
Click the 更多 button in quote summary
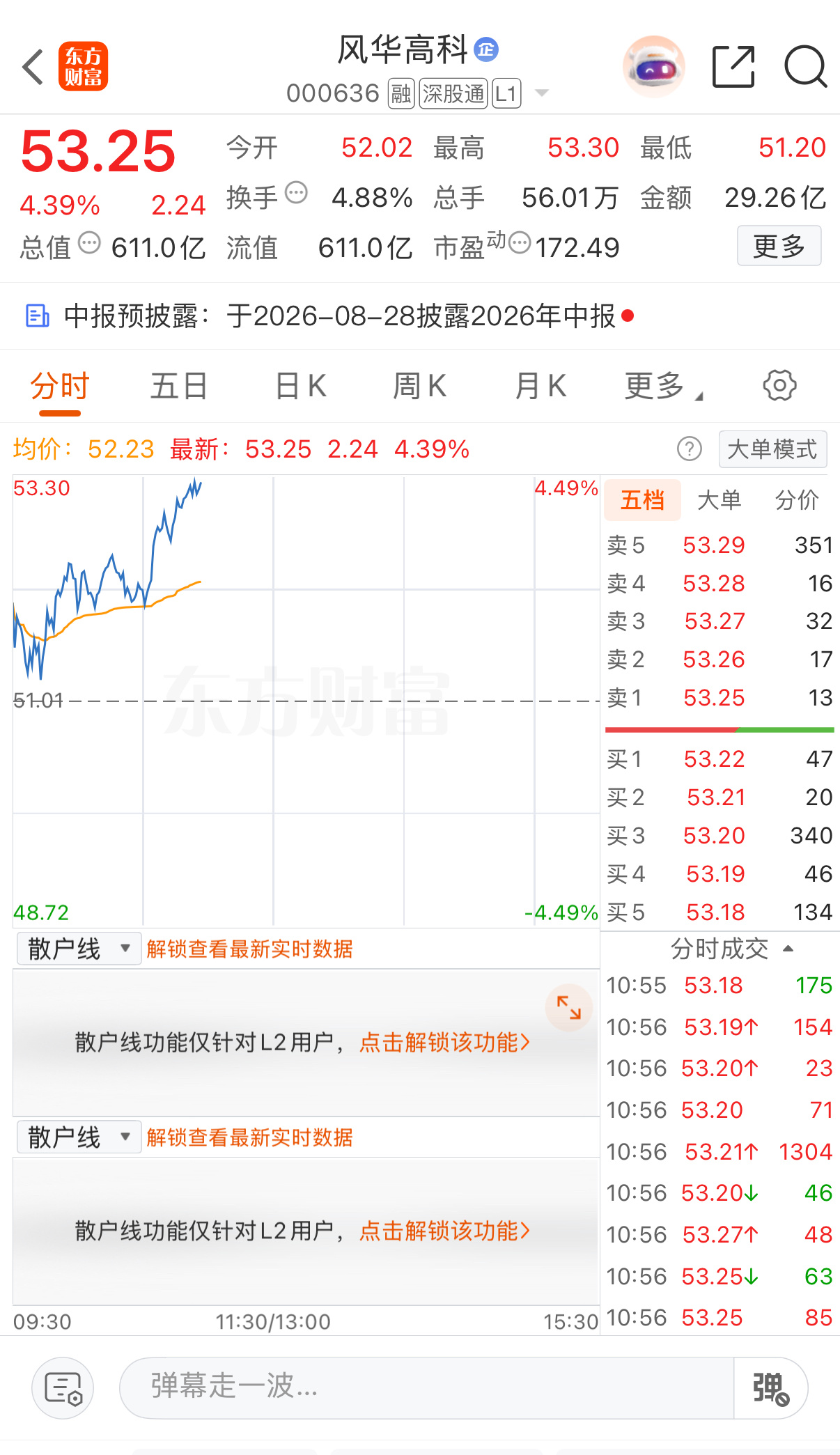pyautogui.click(x=779, y=246)
